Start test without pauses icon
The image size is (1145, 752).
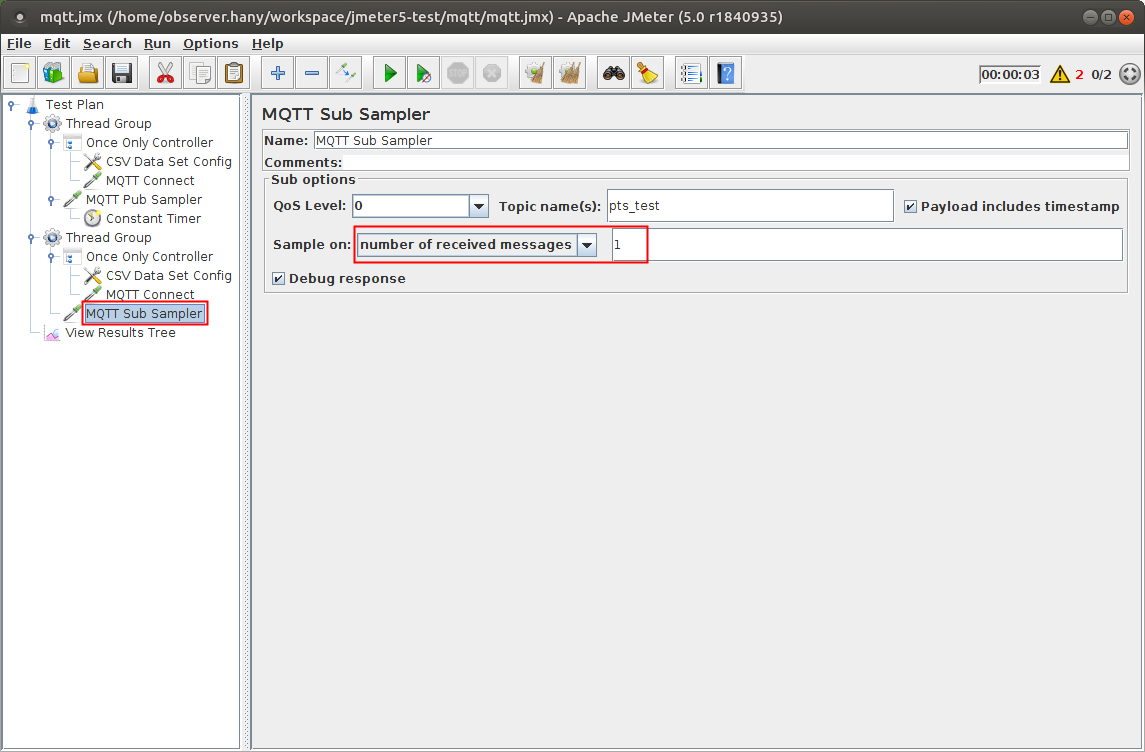tap(424, 73)
